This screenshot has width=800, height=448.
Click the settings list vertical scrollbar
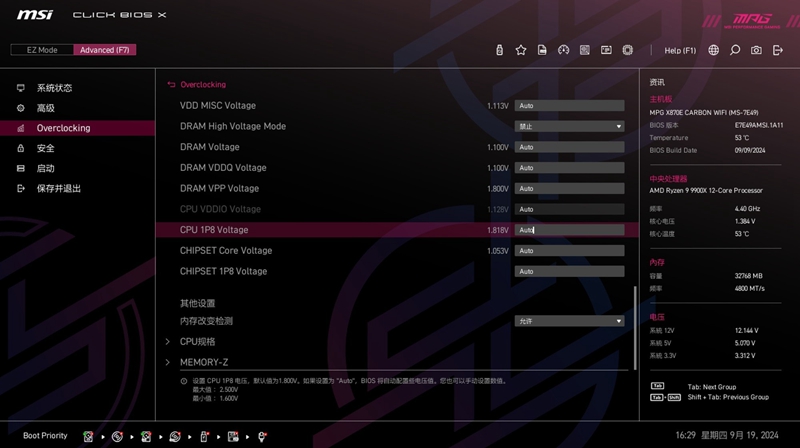[635, 328]
